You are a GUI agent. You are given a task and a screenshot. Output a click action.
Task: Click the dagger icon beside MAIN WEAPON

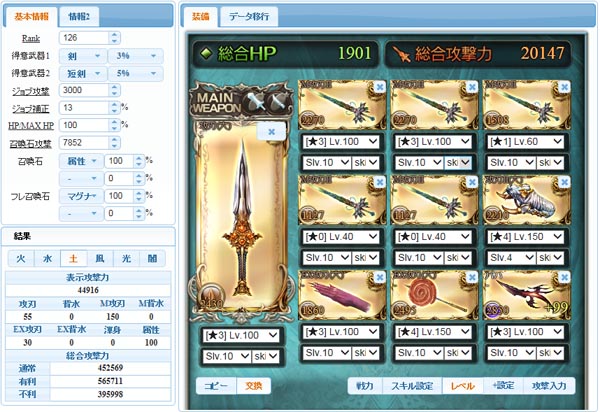pos(256,102)
